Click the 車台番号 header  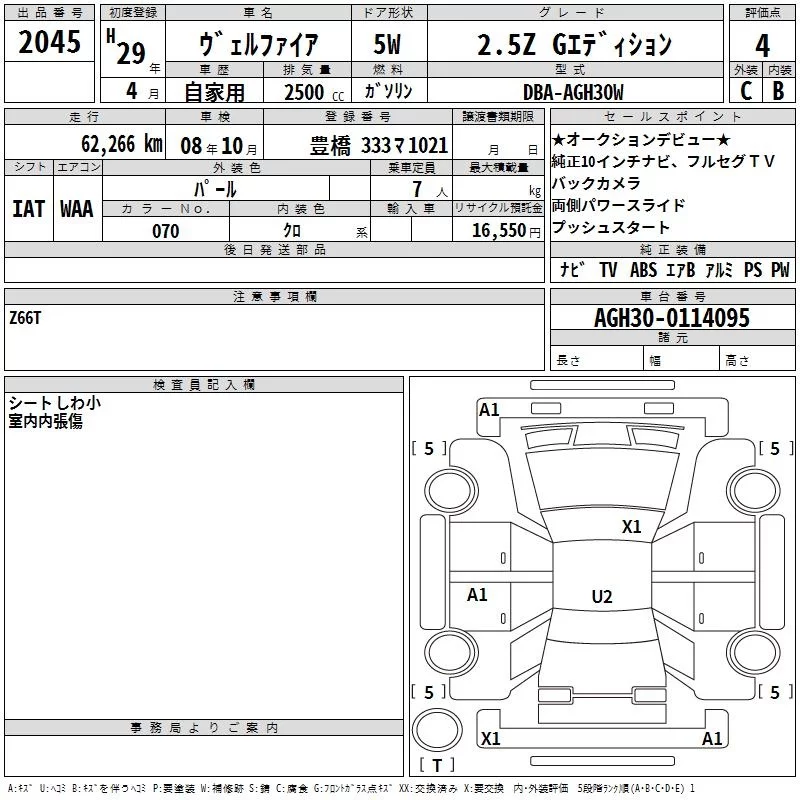tap(673, 296)
